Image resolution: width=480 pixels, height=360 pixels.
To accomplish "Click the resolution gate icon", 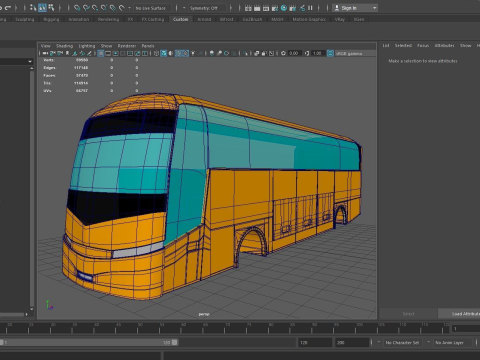I will [116, 53].
